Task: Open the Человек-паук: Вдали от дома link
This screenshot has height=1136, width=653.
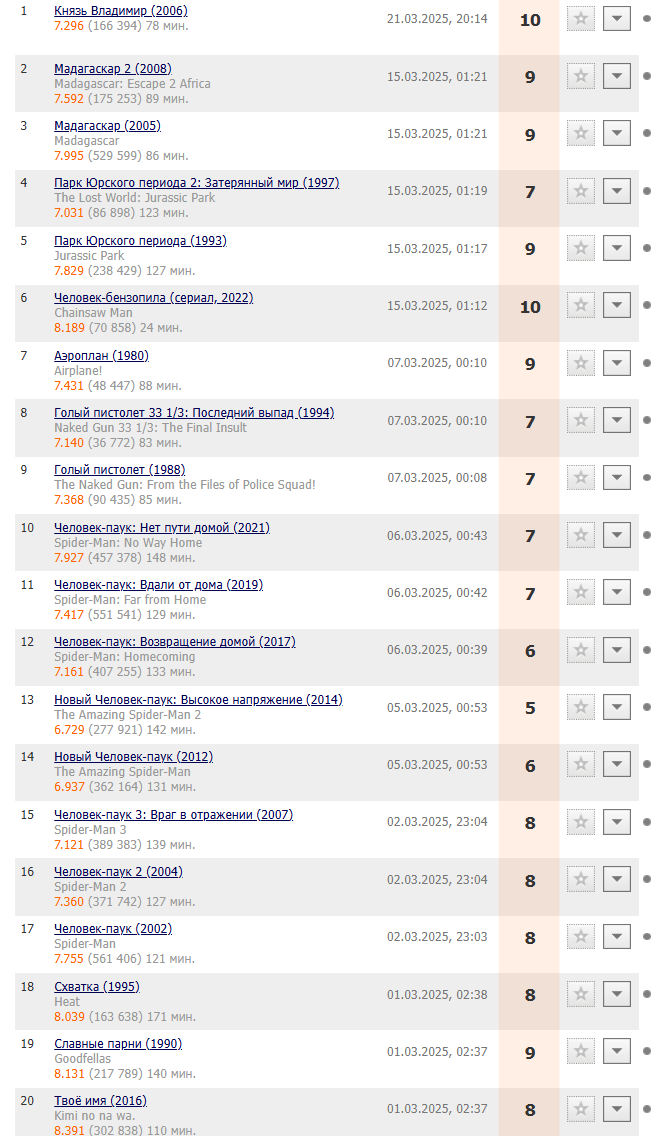Action: tap(159, 585)
